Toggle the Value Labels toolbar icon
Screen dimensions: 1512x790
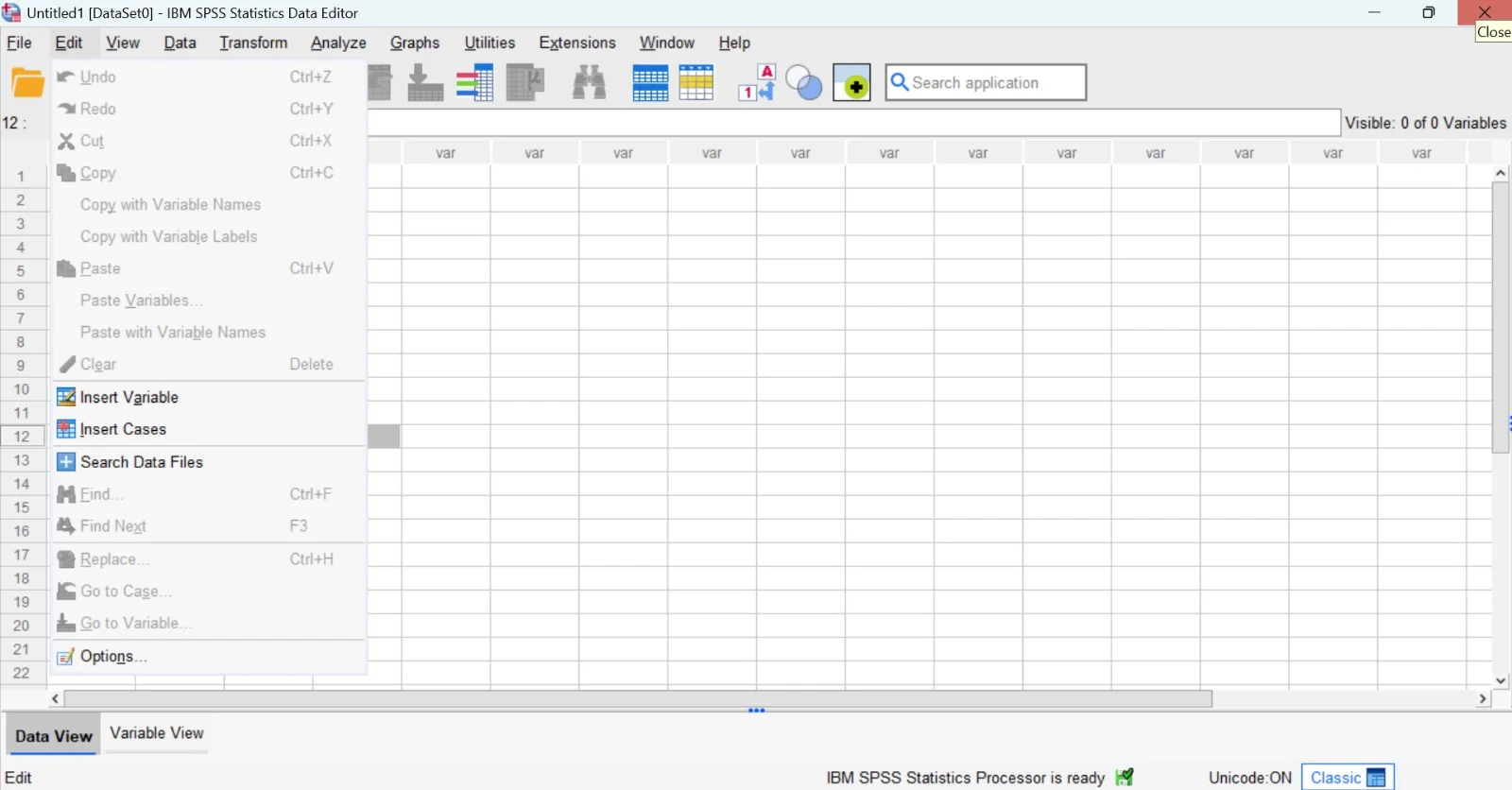(757, 83)
